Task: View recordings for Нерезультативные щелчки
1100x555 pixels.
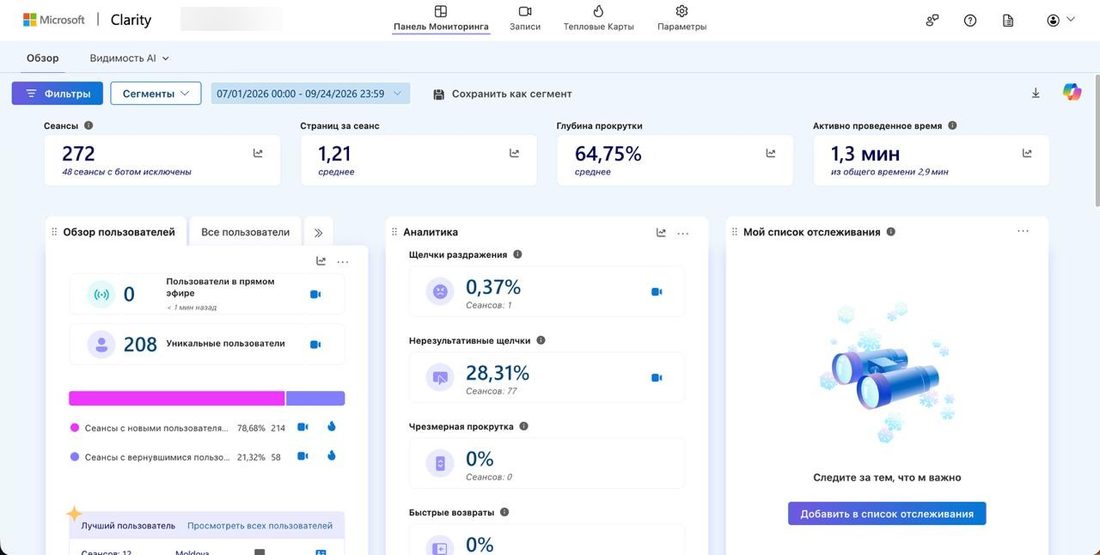Action: coord(657,377)
